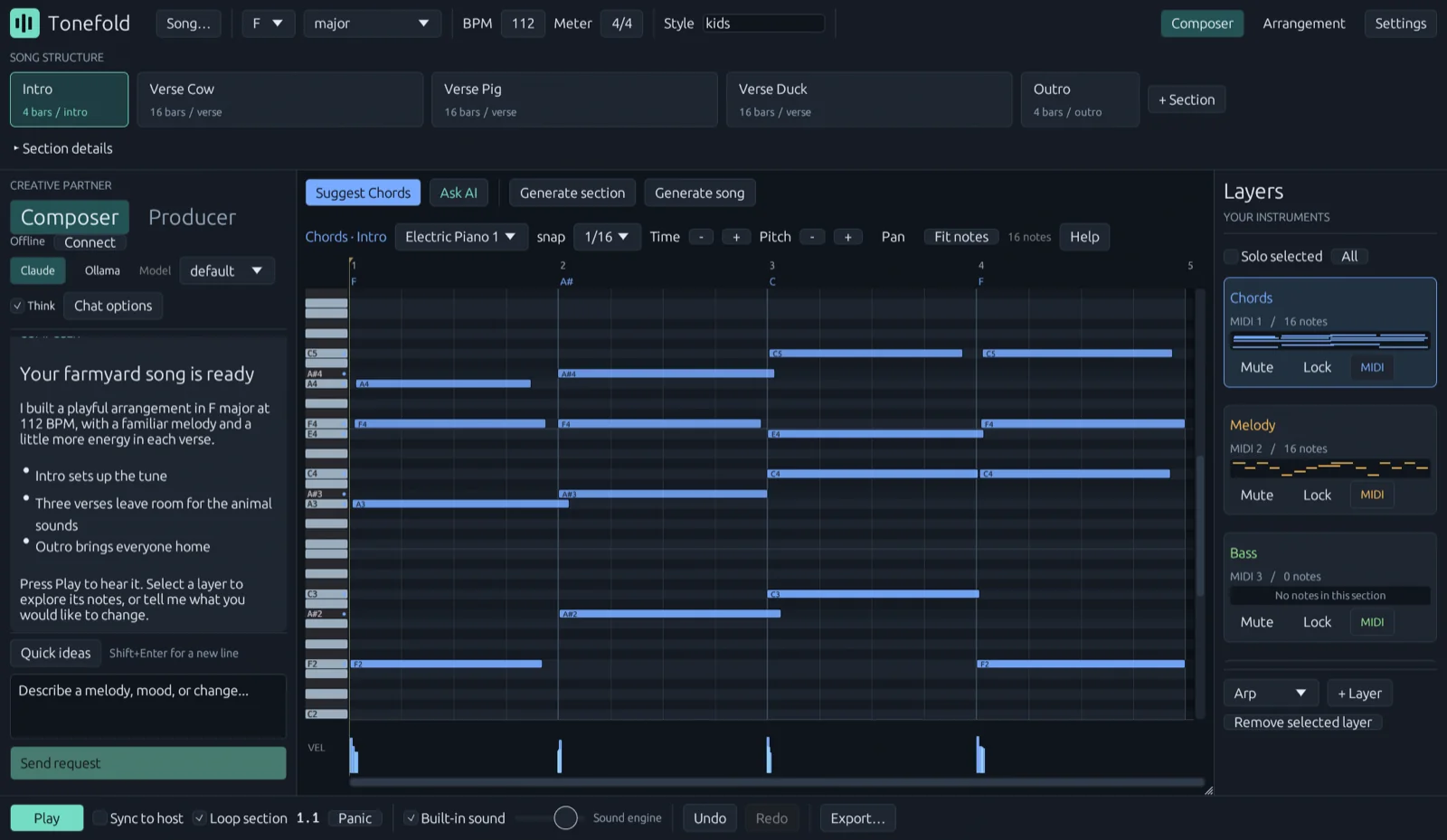Select the Composer view tab at top
The width and height of the screenshot is (1447, 840).
pyautogui.click(x=1202, y=24)
